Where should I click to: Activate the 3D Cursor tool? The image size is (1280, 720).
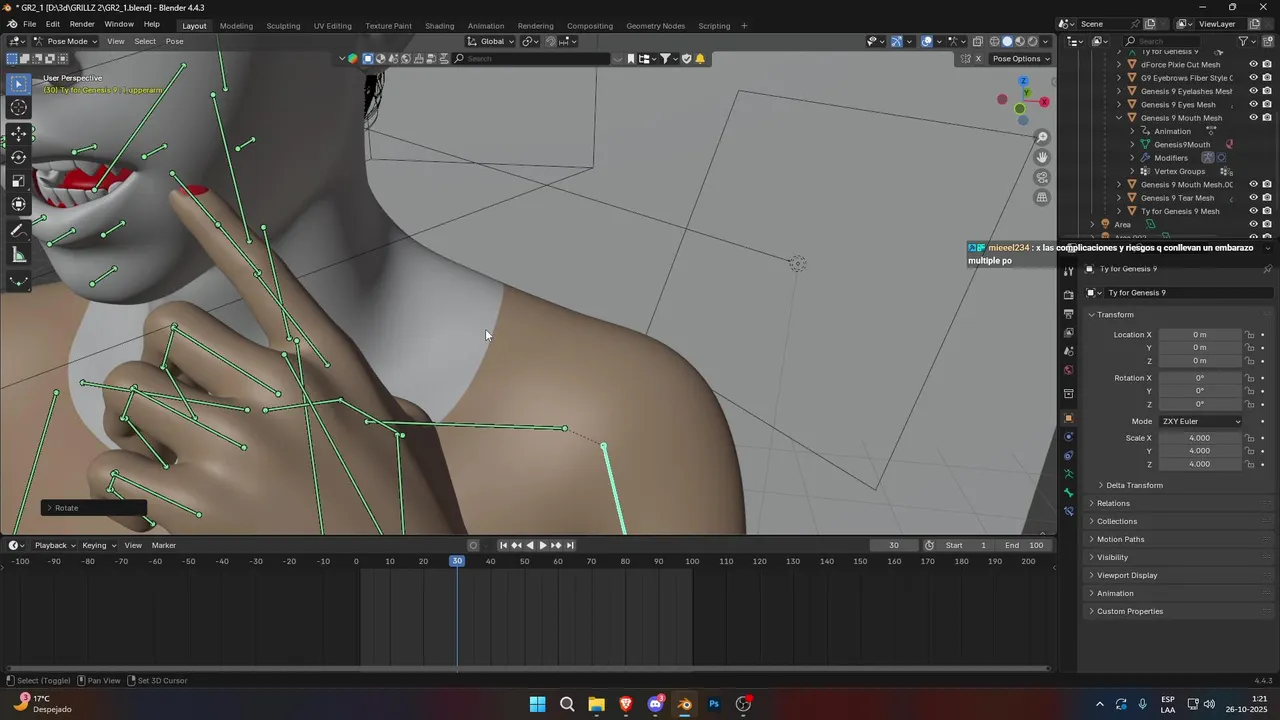tap(19, 108)
